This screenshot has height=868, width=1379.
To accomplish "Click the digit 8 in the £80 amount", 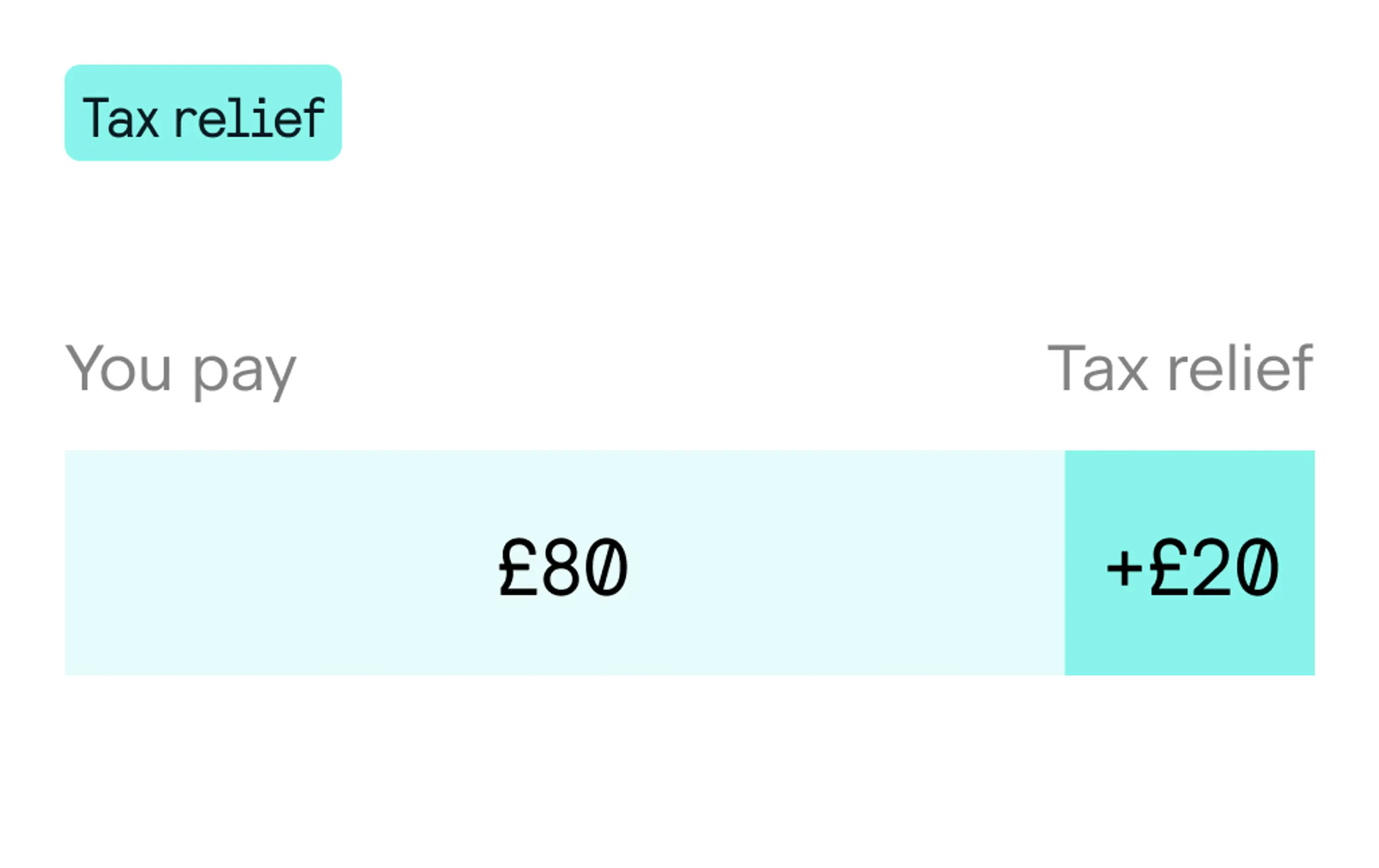I will click(562, 567).
